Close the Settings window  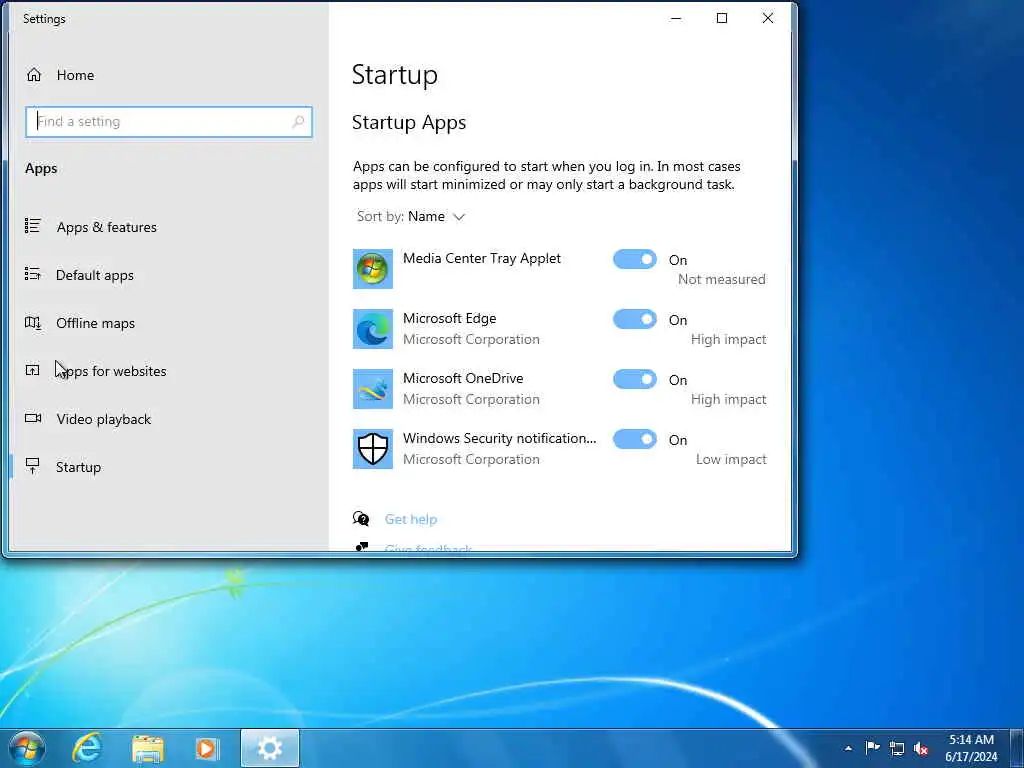(x=768, y=18)
